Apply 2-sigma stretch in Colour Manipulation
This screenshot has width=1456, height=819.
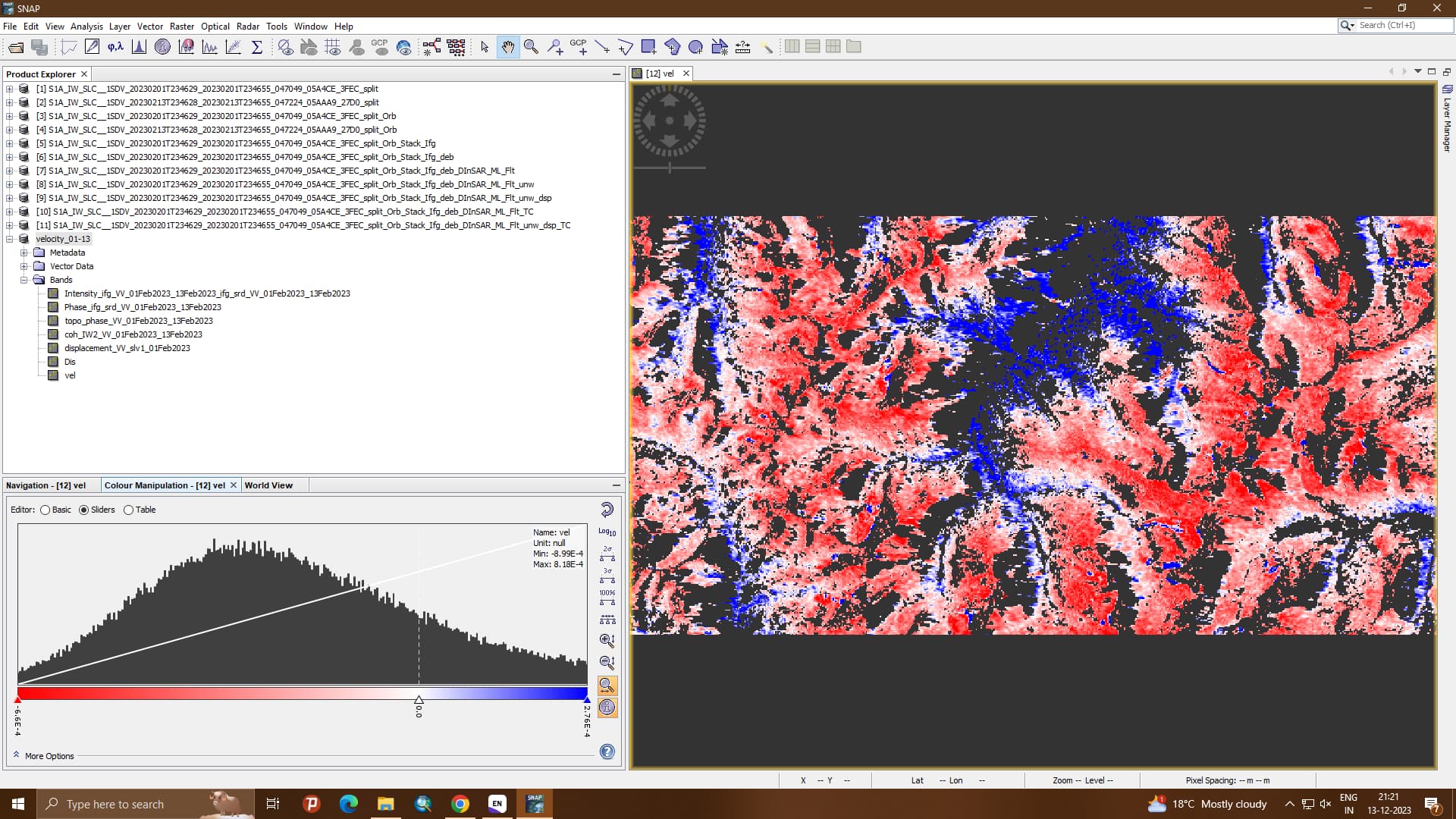coord(607,554)
